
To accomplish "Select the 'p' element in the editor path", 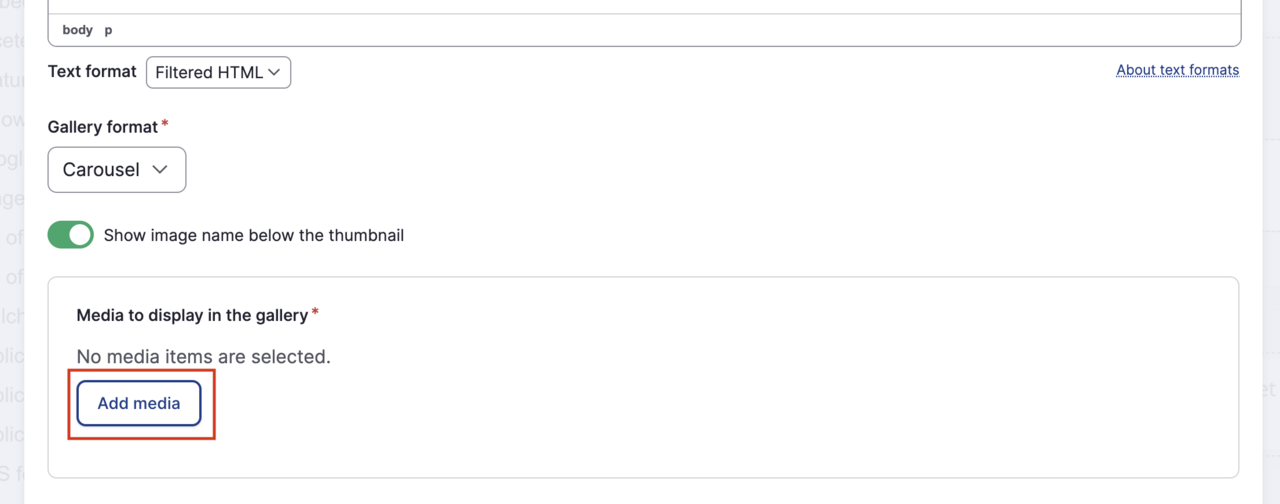I will click(109, 30).
